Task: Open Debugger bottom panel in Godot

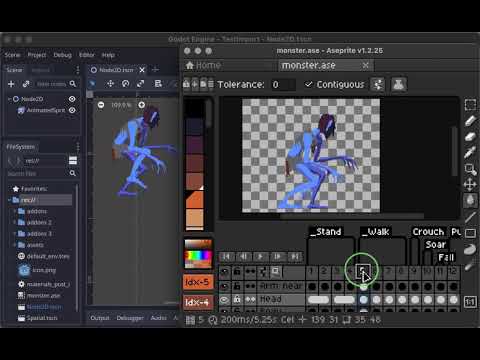Action: (x=130, y=318)
